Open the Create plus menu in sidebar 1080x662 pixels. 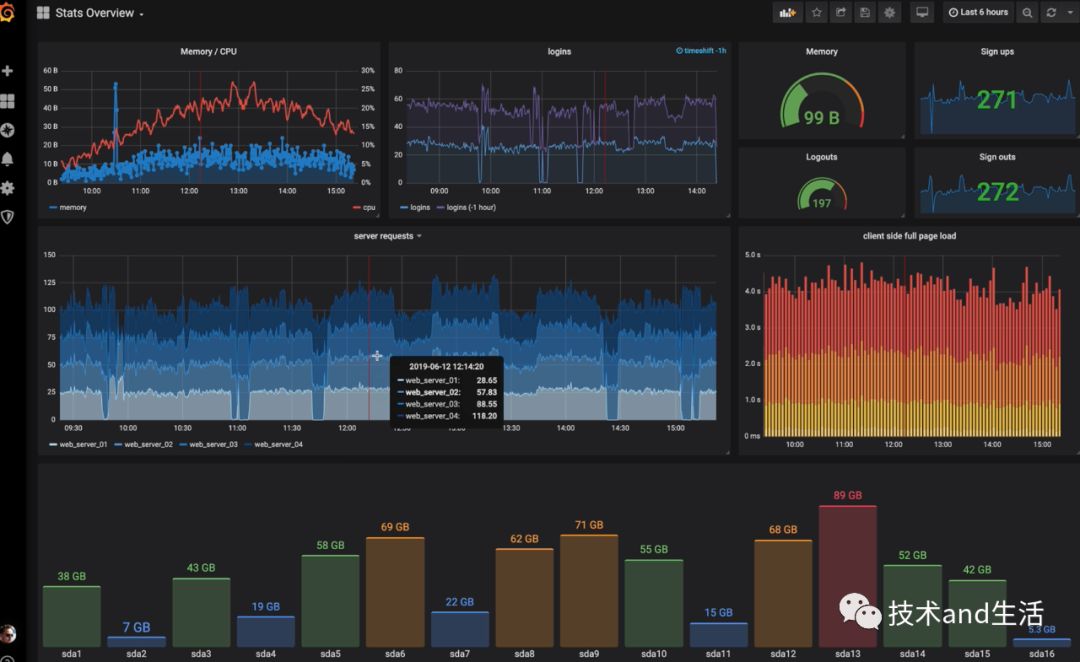pyautogui.click(x=8, y=71)
